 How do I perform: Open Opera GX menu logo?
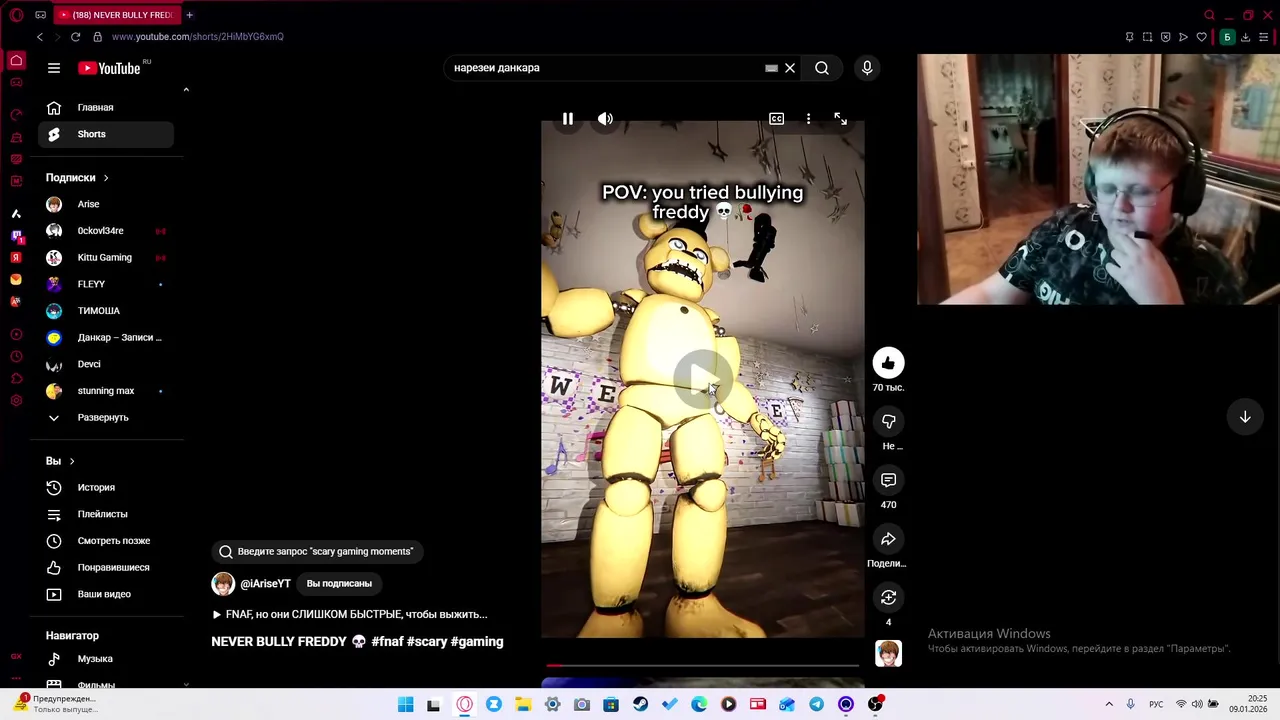point(16,15)
